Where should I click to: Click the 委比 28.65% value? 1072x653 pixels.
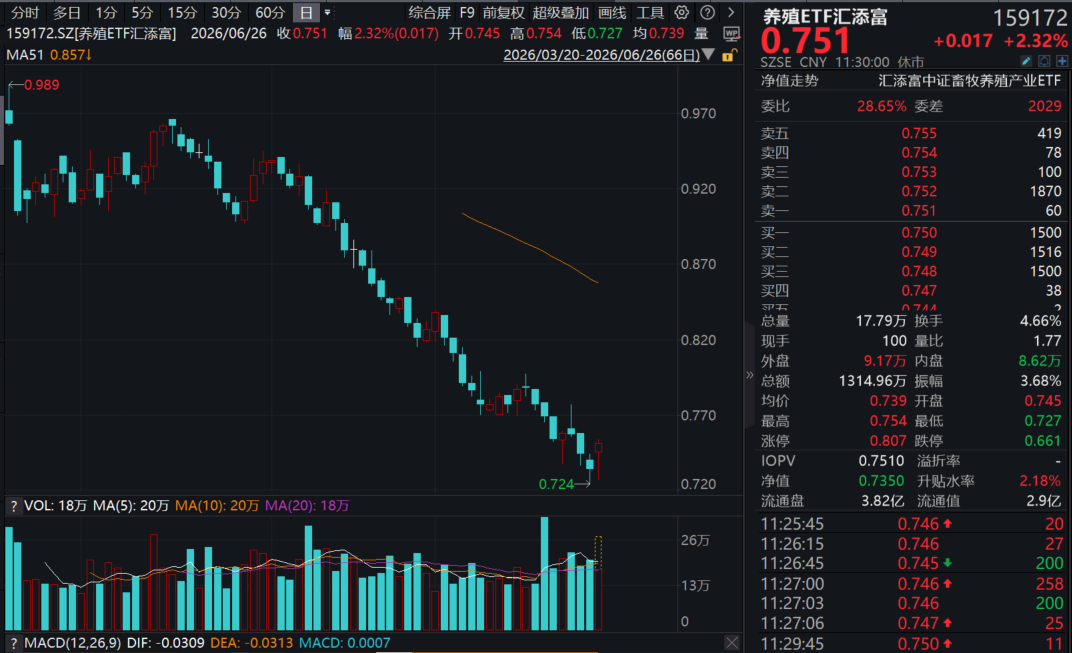(881, 106)
